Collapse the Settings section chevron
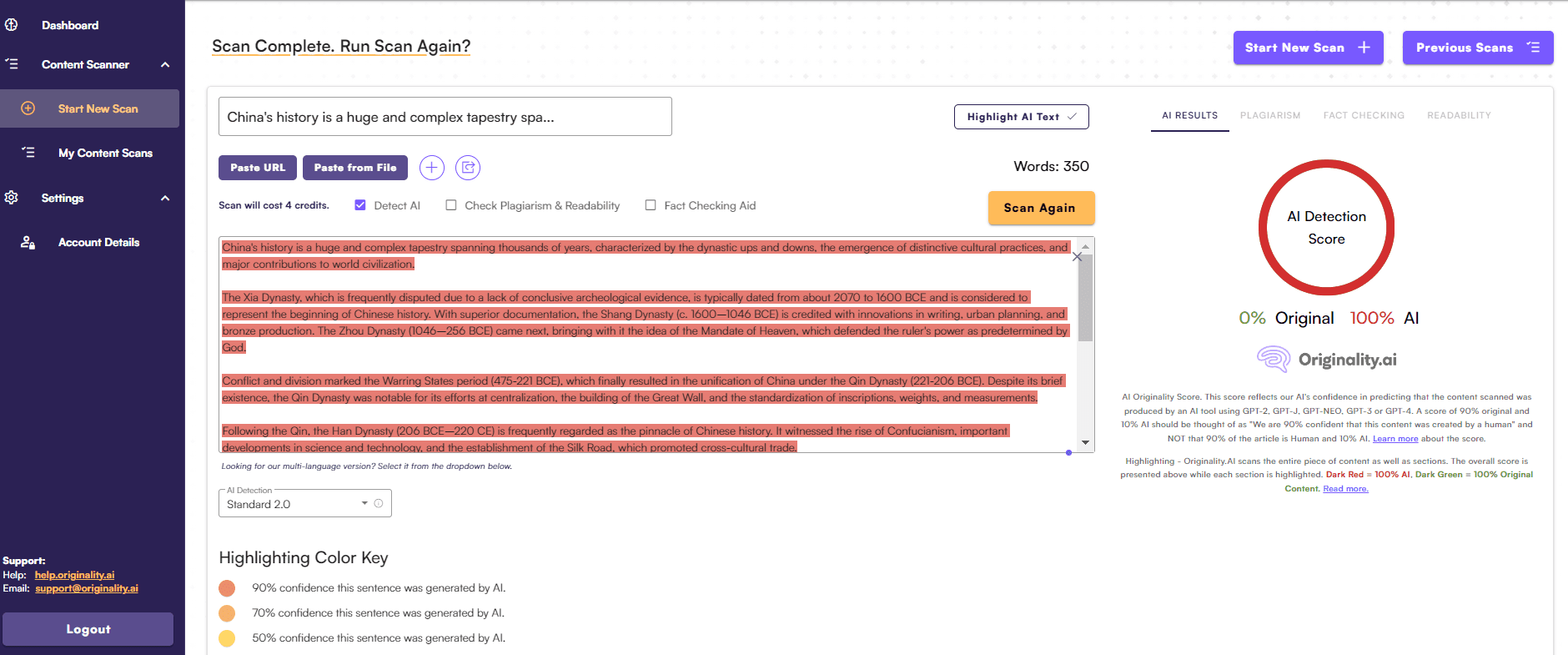This screenshot has height=655, width=1568. pos(165,199)
